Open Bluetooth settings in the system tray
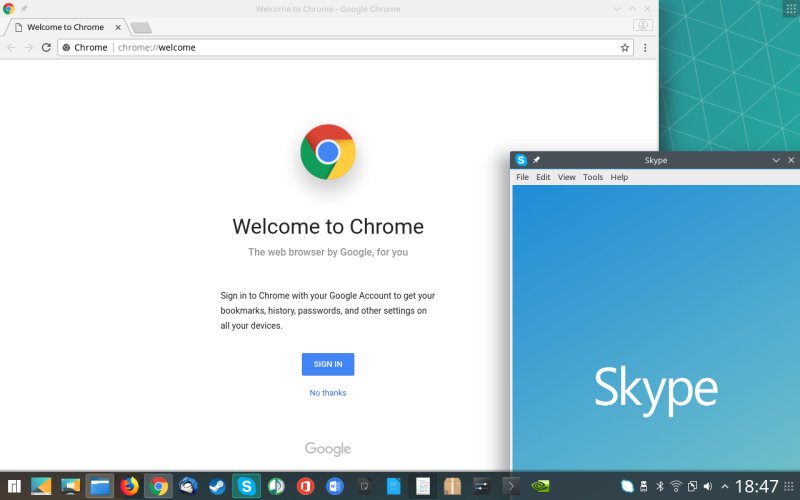 (660, 486)
